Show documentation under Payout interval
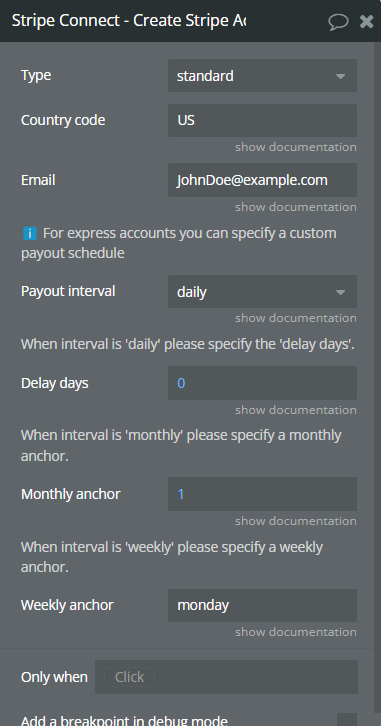The width and height of the screenshot is (381, 726). [x=296, y=318]
